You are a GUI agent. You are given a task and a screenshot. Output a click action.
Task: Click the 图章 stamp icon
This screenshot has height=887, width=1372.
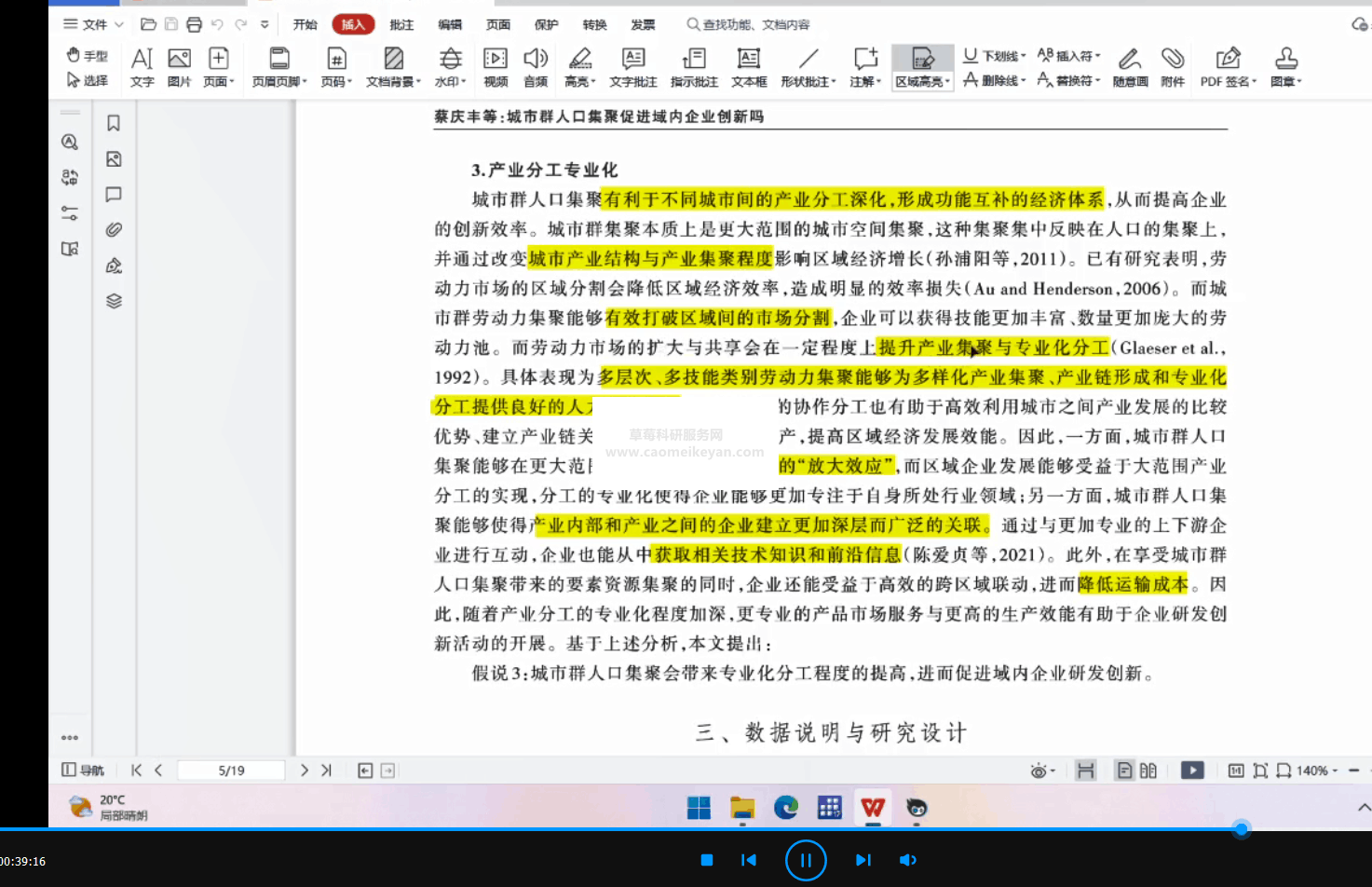tap(1286, 68)
